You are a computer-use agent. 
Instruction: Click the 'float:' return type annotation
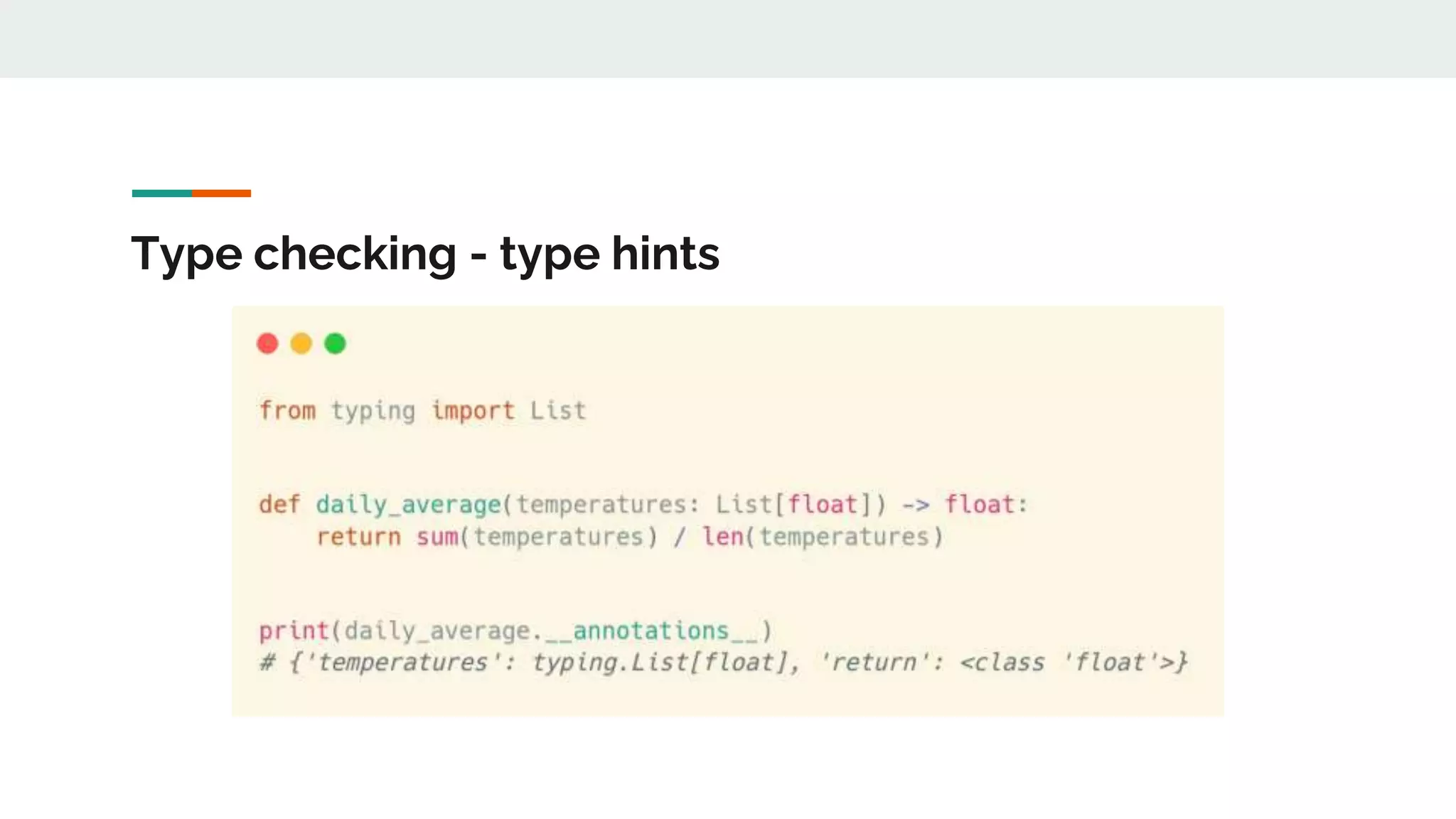click(986, 505)
